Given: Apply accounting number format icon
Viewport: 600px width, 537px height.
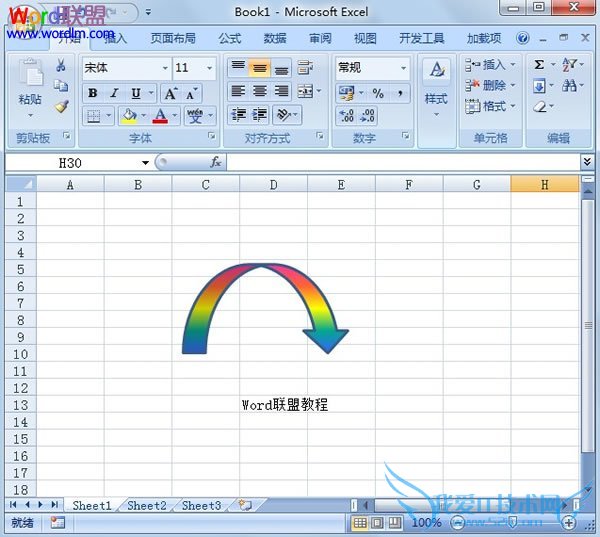Looking at the screenshot, I should tap(347, 93).
